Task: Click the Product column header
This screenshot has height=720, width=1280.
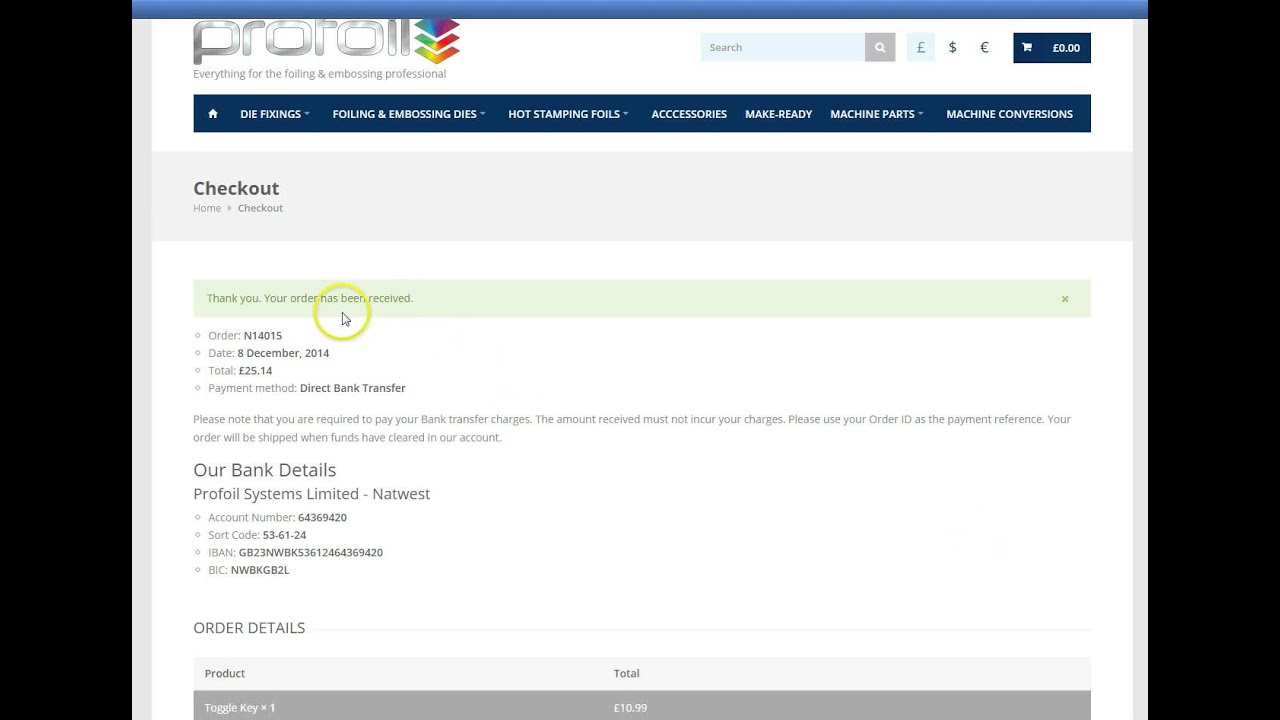Action: click(225, 674)
